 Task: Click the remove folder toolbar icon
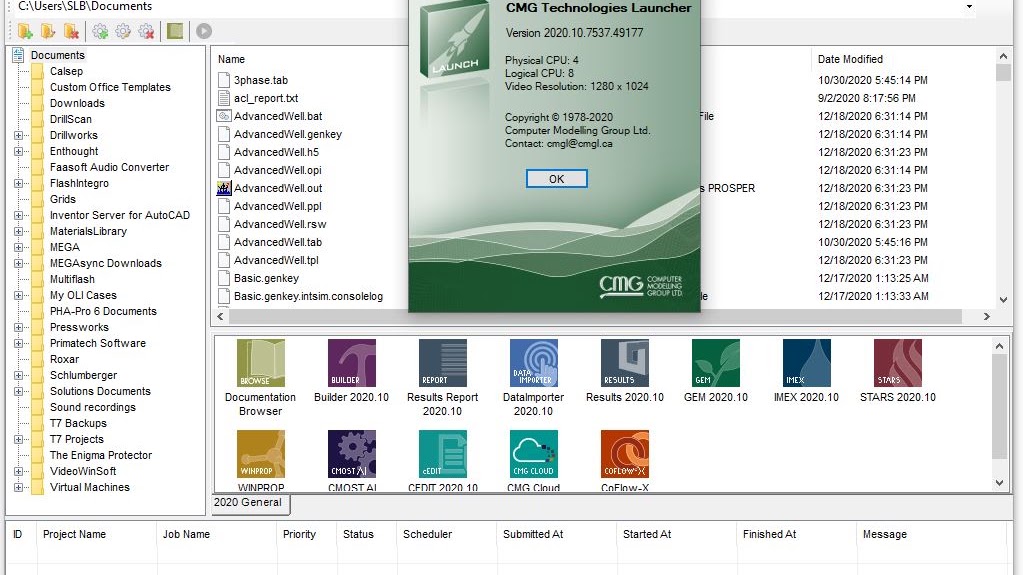pyautogui.click(x=71, y=31)
